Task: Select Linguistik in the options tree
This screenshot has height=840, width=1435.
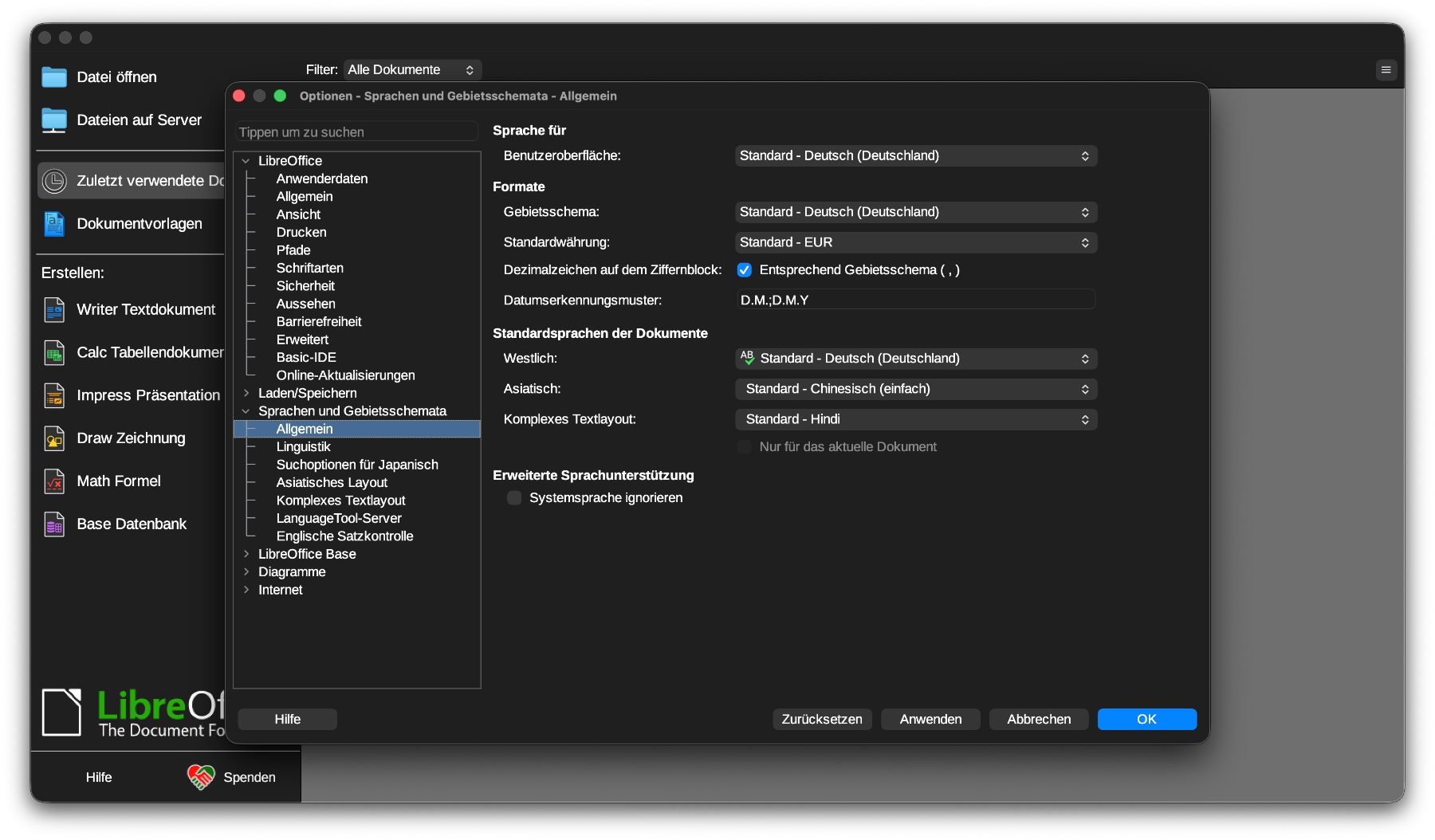Action: 303,447
